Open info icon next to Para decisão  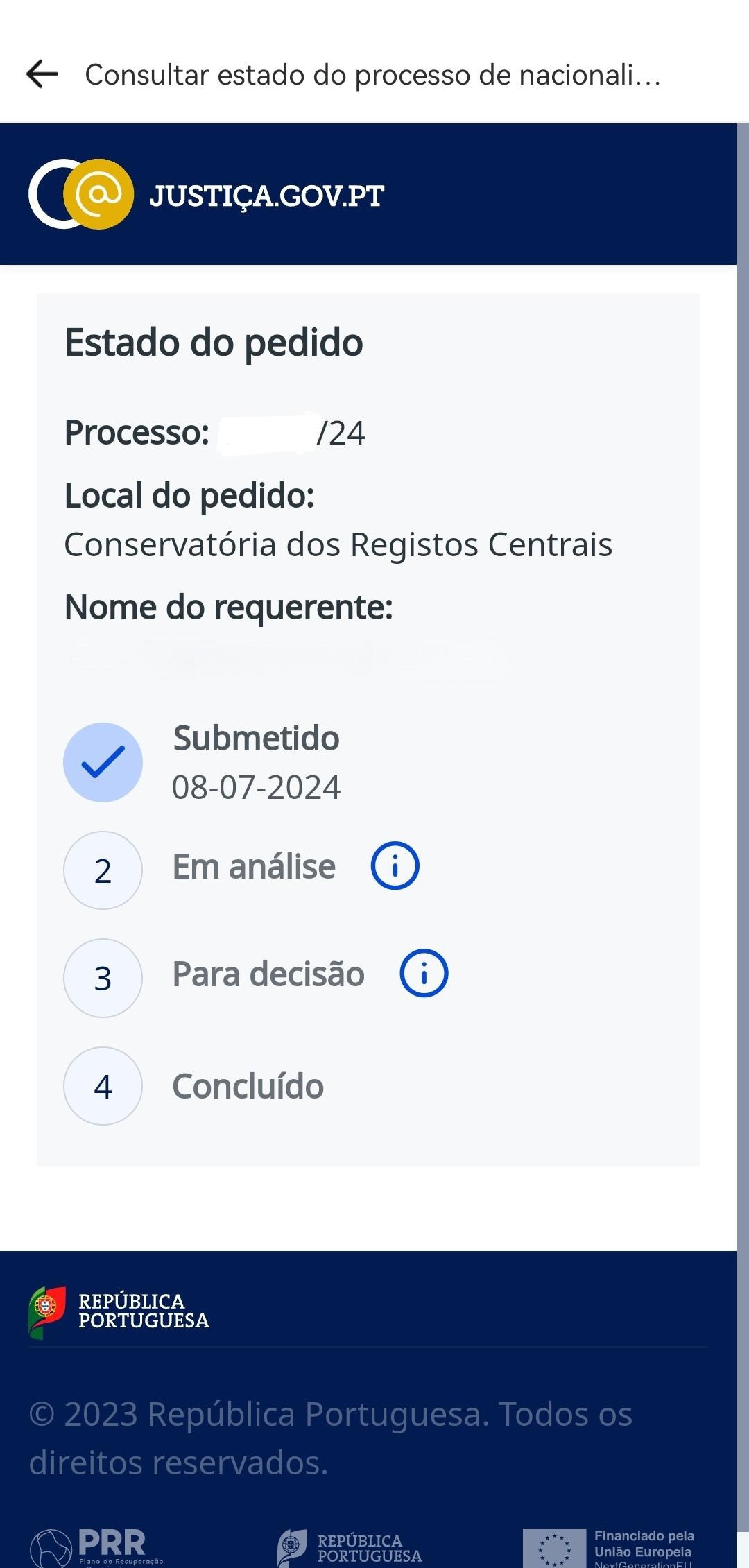(x=424, y=974)
